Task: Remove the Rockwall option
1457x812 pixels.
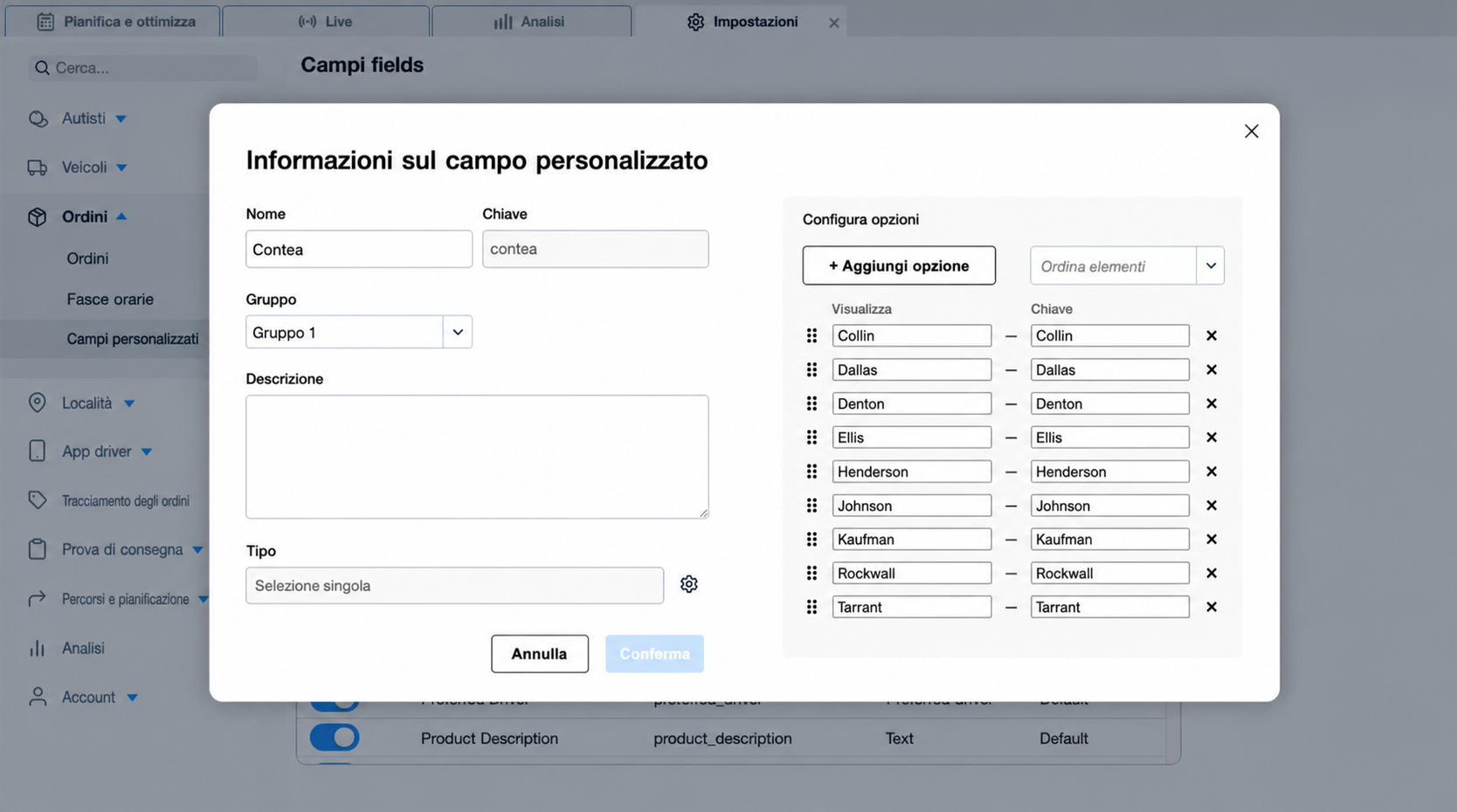Action: click(x=1211, y=574)
